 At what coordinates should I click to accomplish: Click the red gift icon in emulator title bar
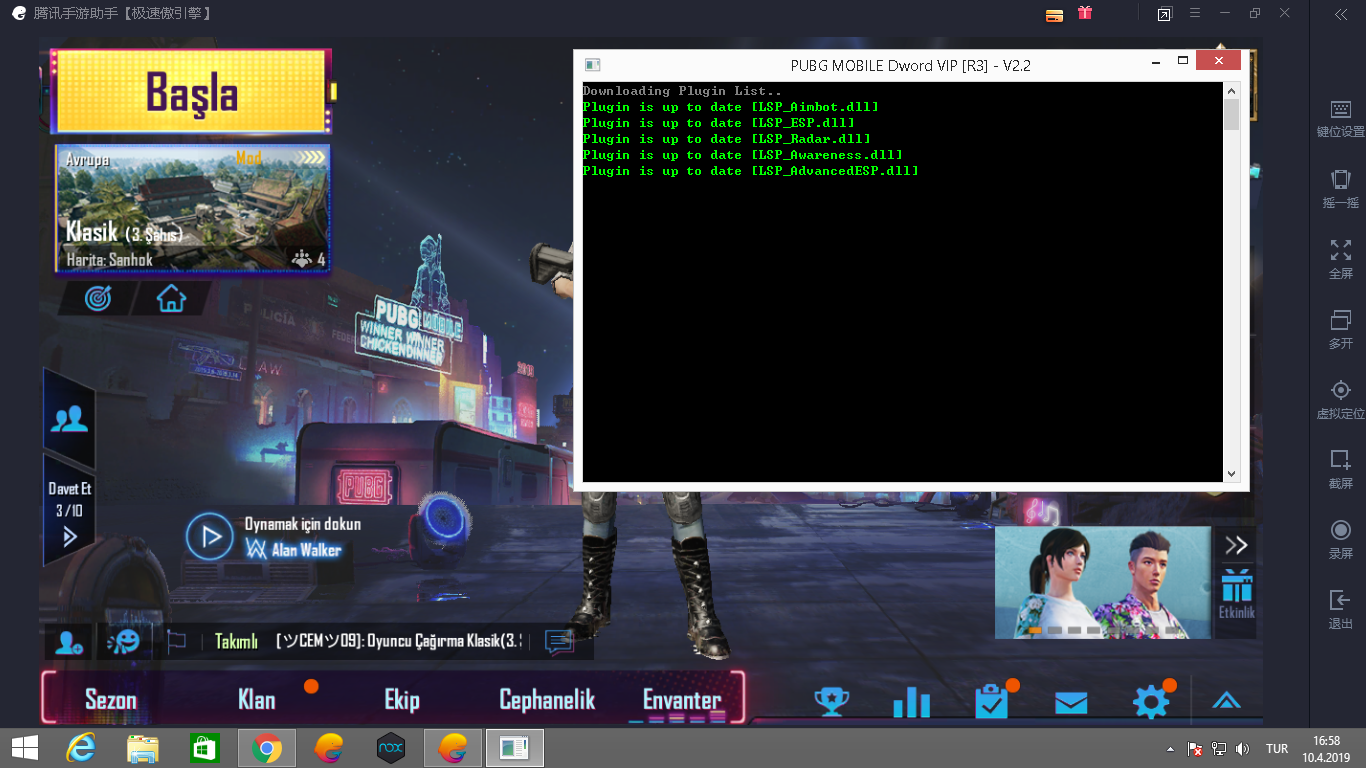(1085, 14)
